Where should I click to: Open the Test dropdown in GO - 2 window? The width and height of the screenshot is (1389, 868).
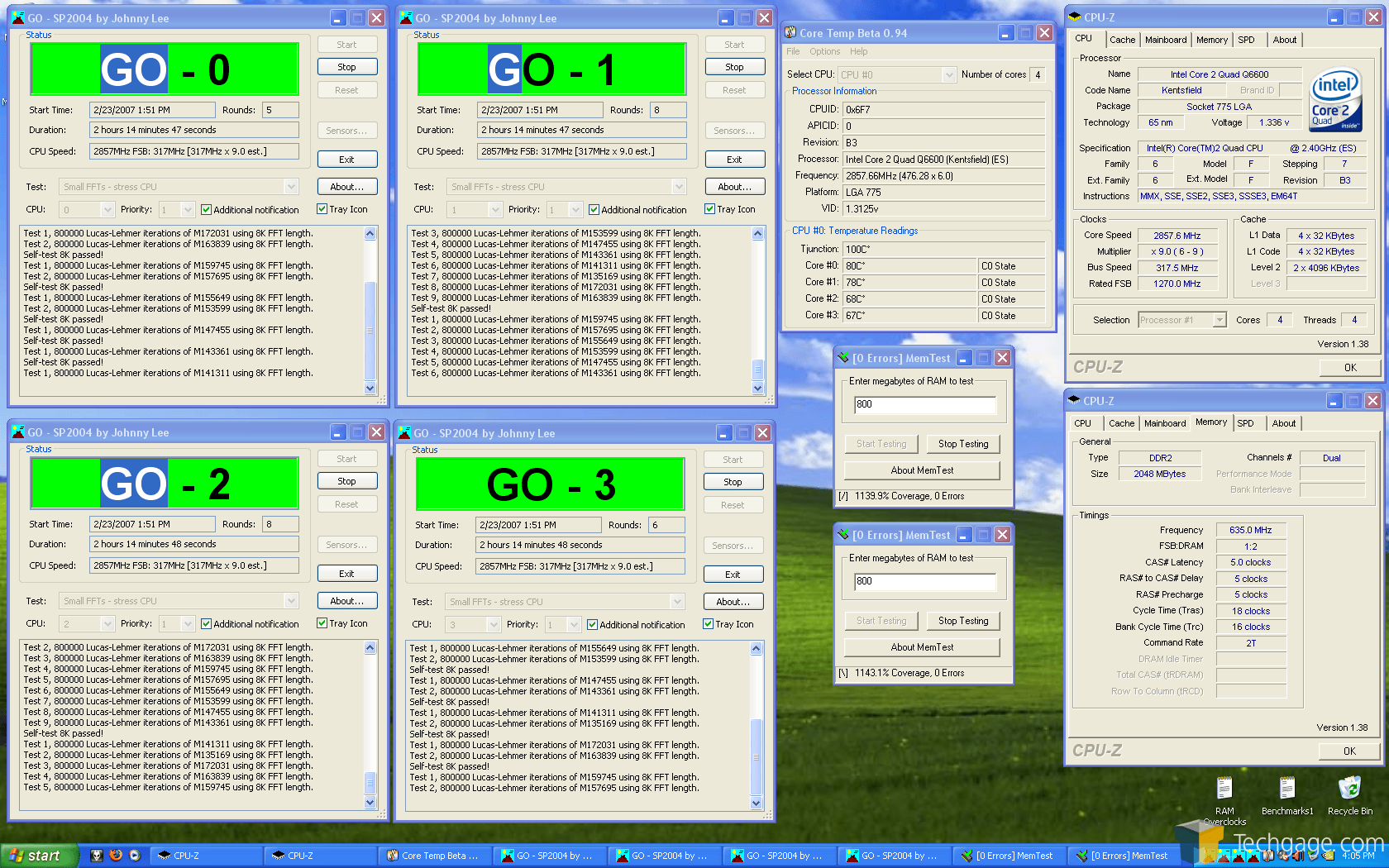point(291,601)
